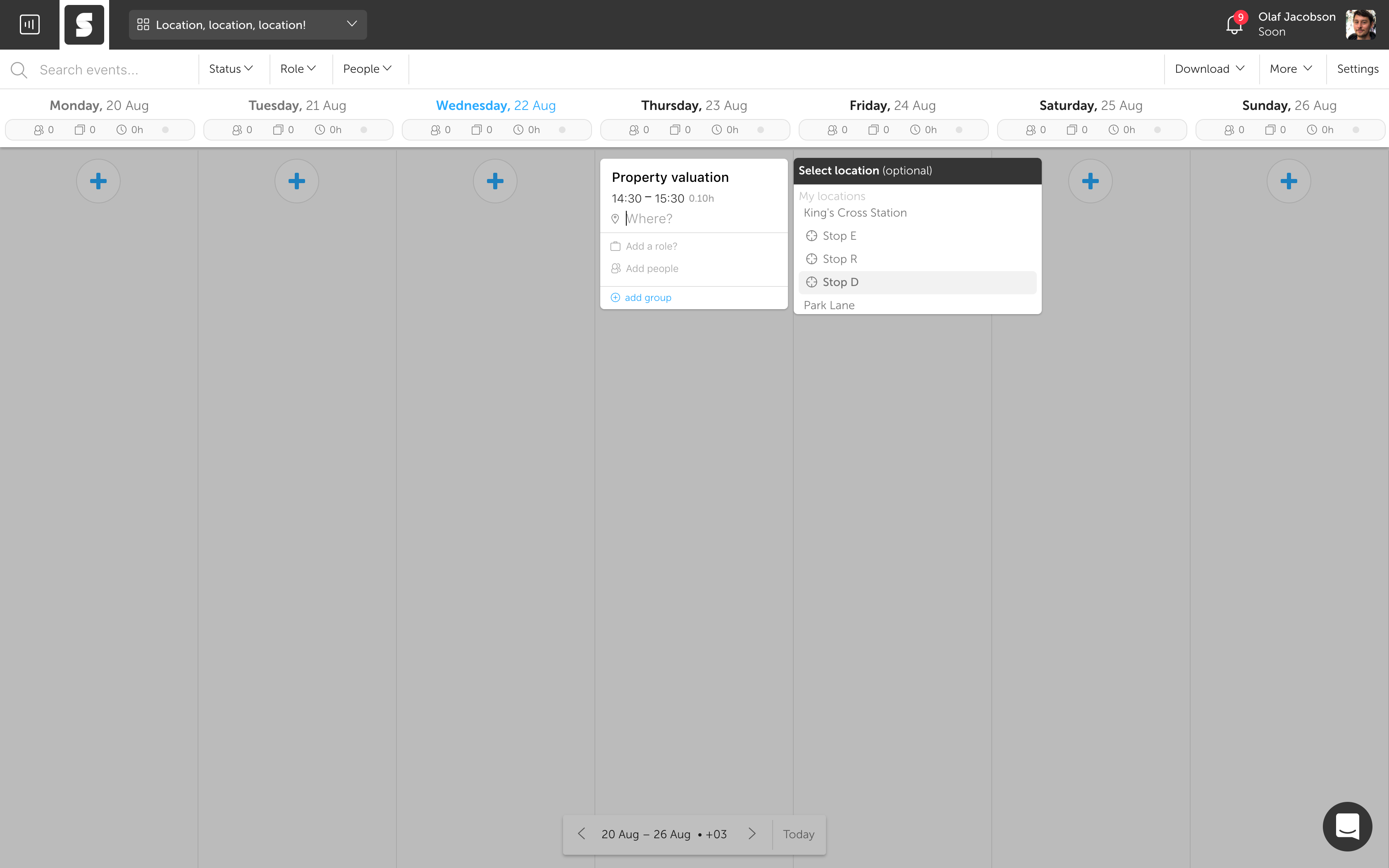The image size is (1389, 868).
Task: Choose Park Lane location
Action: (829, 305)
